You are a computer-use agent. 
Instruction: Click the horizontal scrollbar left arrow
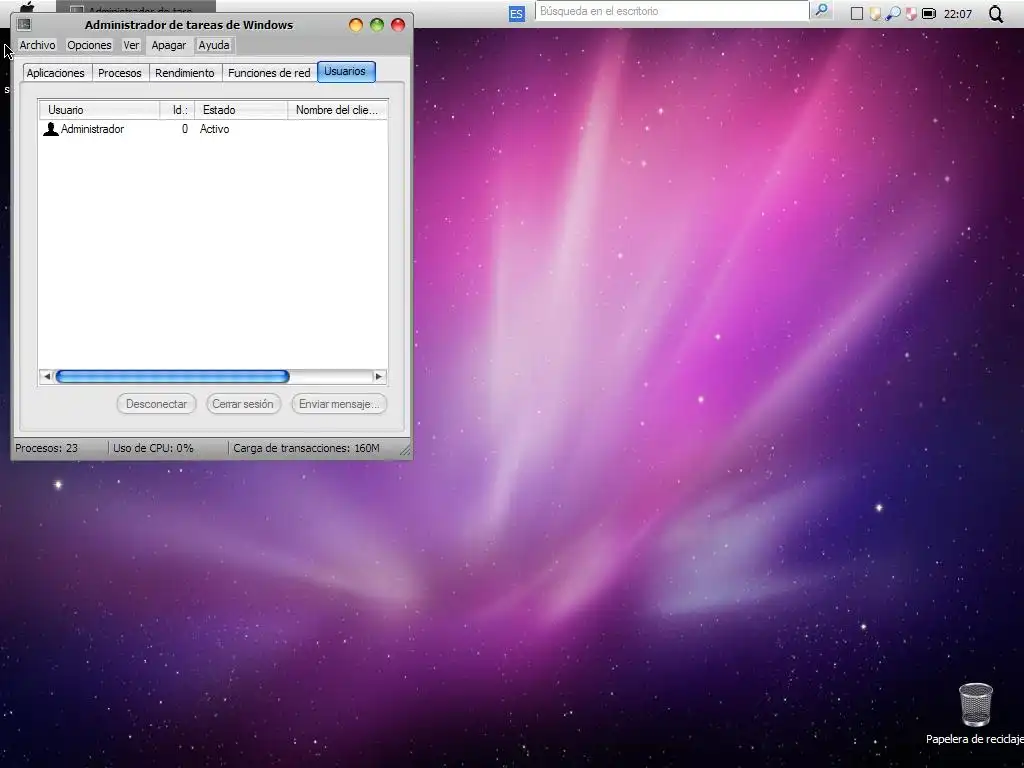[x=46, y=376]
